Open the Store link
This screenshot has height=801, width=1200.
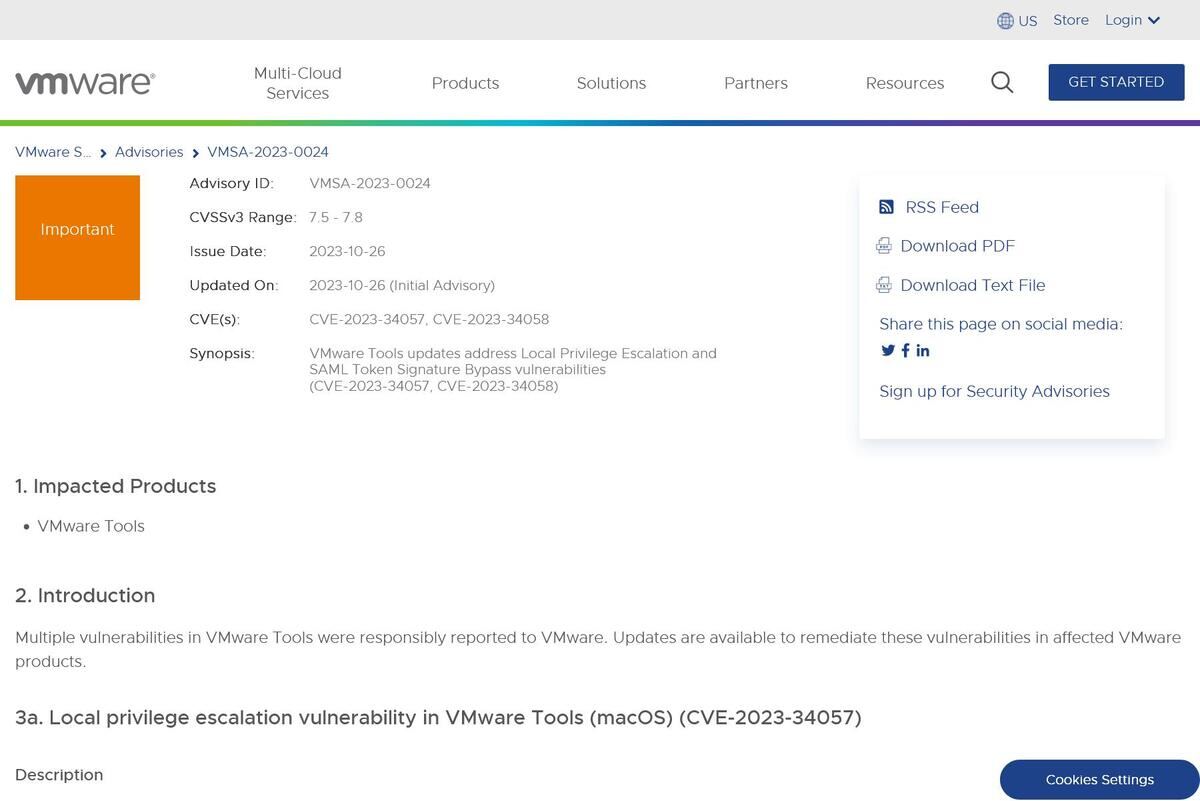[1071, 20]
